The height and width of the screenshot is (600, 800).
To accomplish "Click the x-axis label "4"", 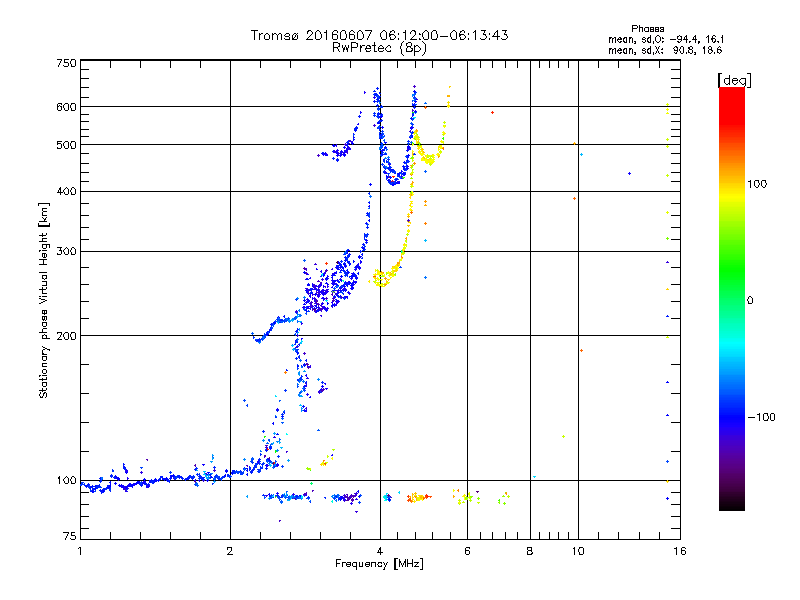I will (x=380, y=551).
